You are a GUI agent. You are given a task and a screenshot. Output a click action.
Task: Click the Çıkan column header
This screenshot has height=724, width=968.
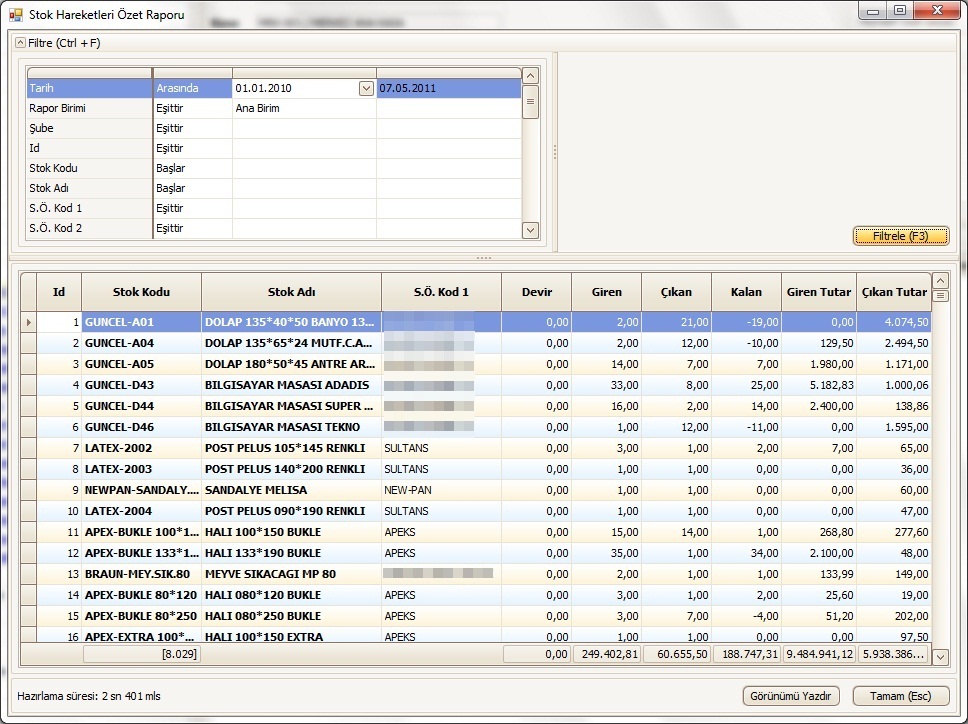[x=677, y=292]
